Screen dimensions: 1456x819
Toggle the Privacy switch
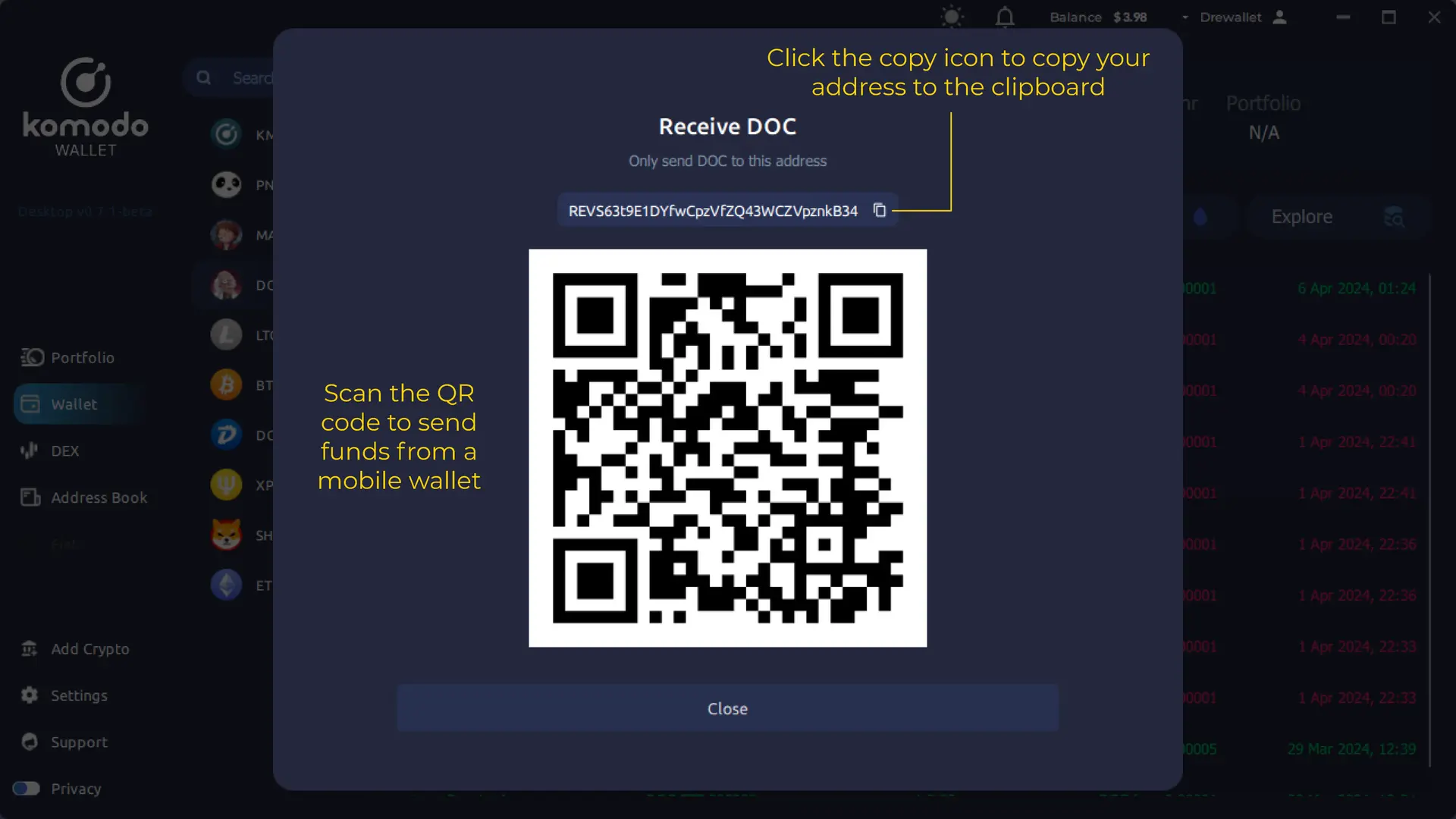[26, 789]
